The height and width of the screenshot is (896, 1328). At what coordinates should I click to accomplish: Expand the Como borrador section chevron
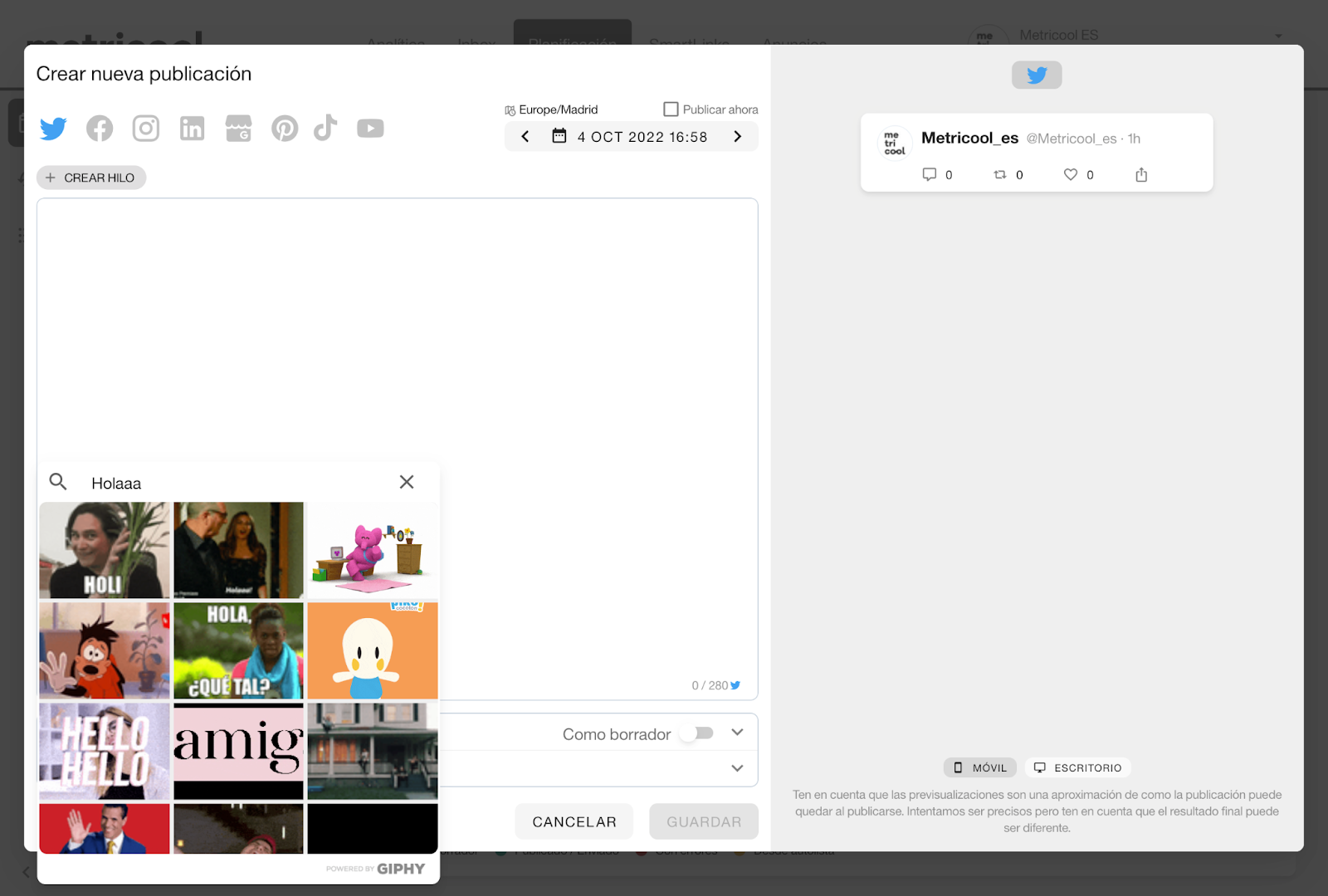[737, 733]
